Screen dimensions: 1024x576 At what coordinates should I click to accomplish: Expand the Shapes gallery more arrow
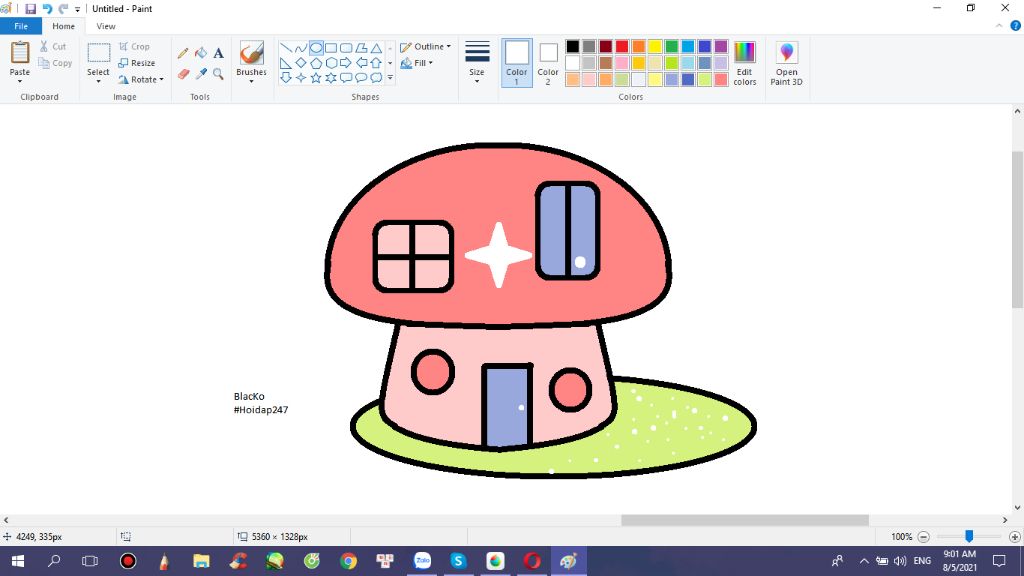click(x=390, y=78)
